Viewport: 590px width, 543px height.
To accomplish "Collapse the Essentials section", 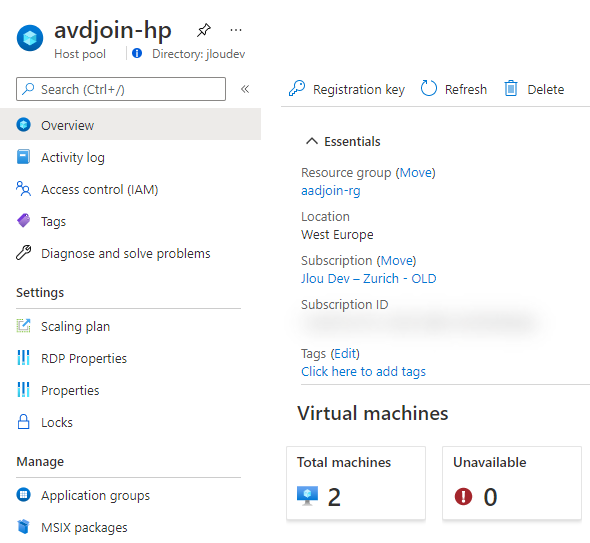I will (312, 141).
